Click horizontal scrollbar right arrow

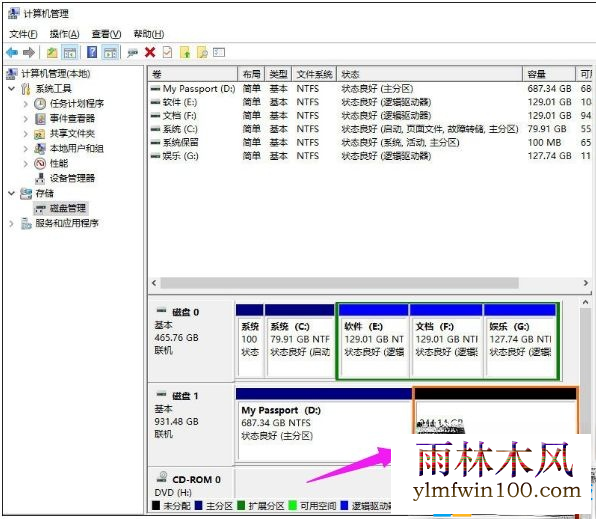coord(585,283)
